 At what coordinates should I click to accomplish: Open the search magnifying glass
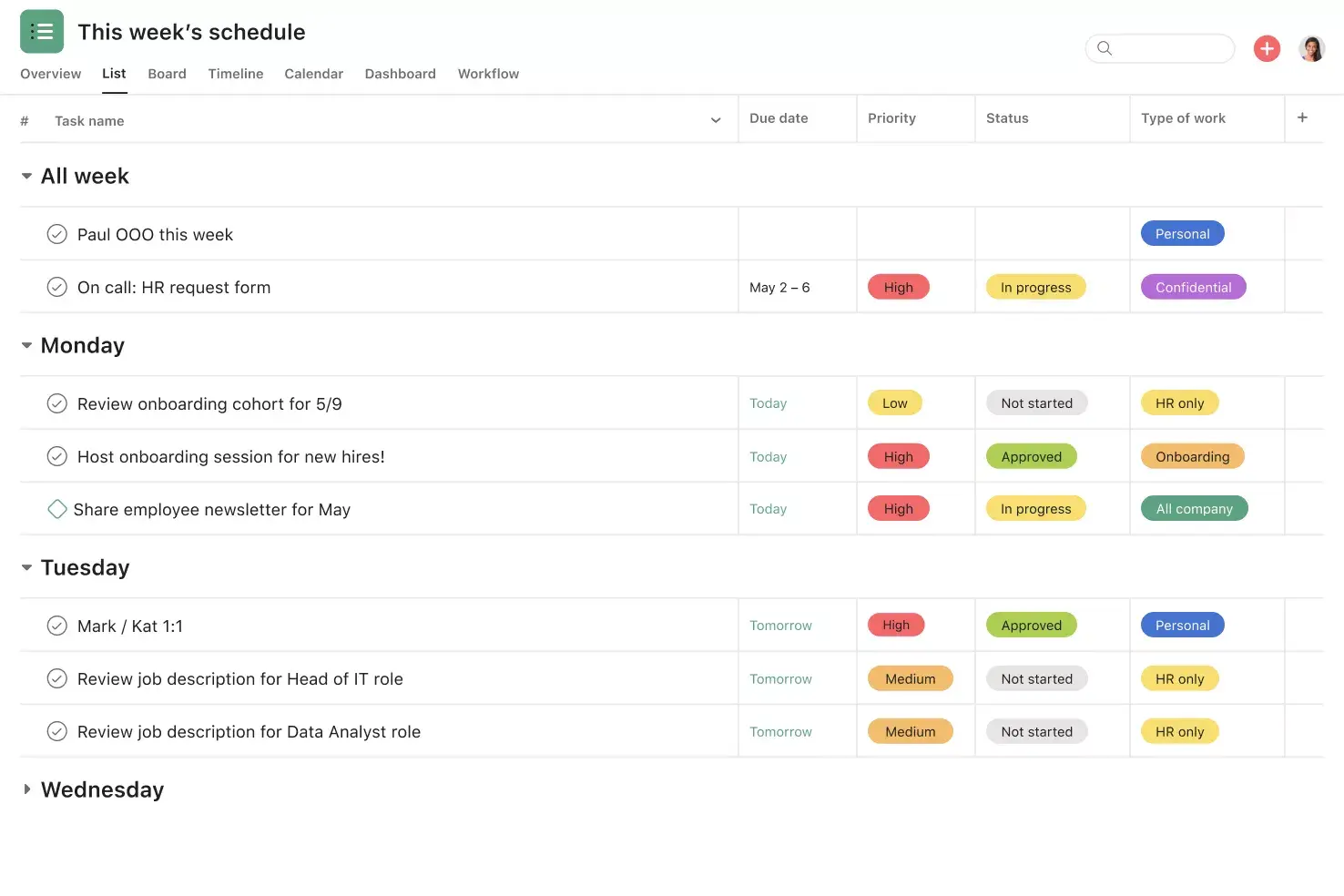pos(1105,48)
